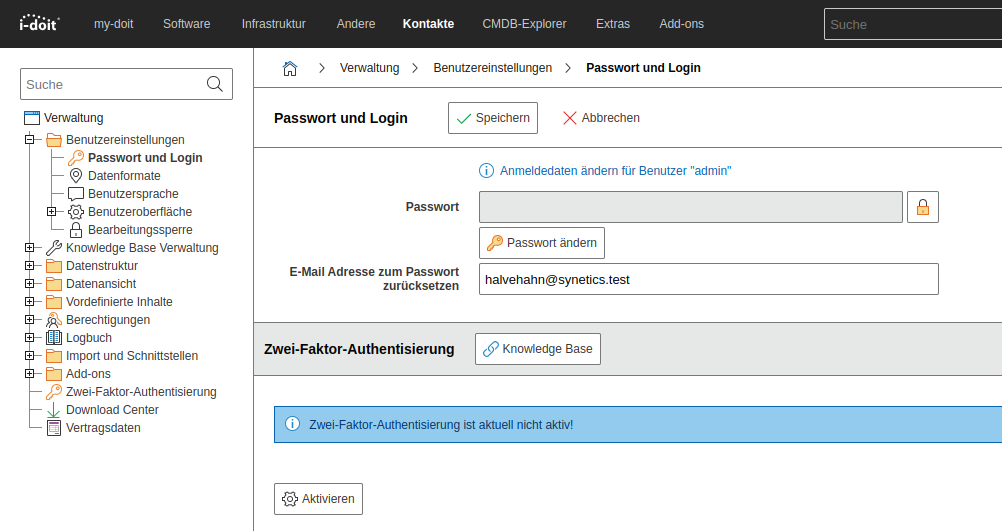Viewport: 1002px width, 531px height.
Task: Open the CMDB-Explorer menu
Action: (524, 24)
